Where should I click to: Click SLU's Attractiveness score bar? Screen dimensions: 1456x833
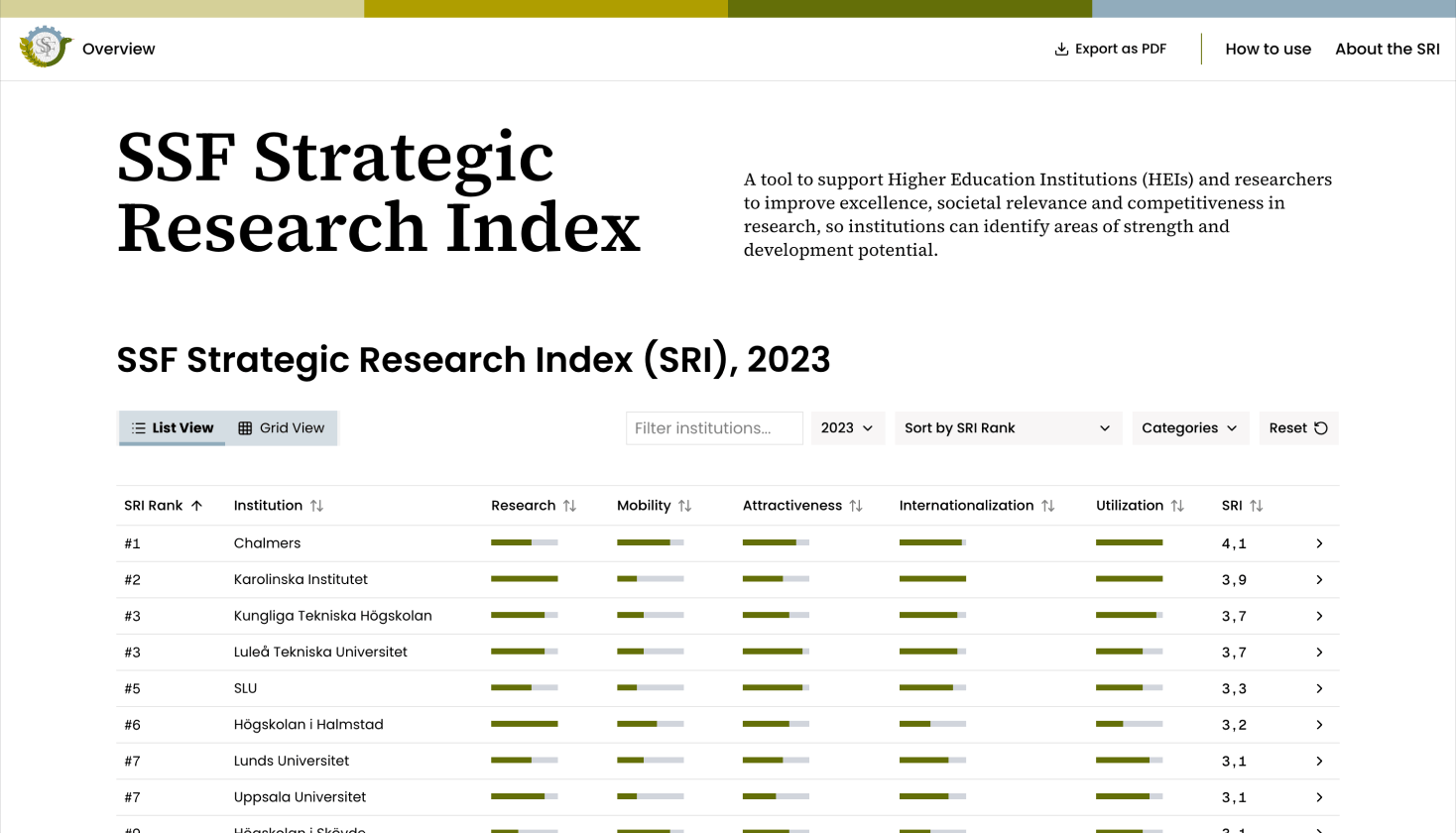click(777, 687)
